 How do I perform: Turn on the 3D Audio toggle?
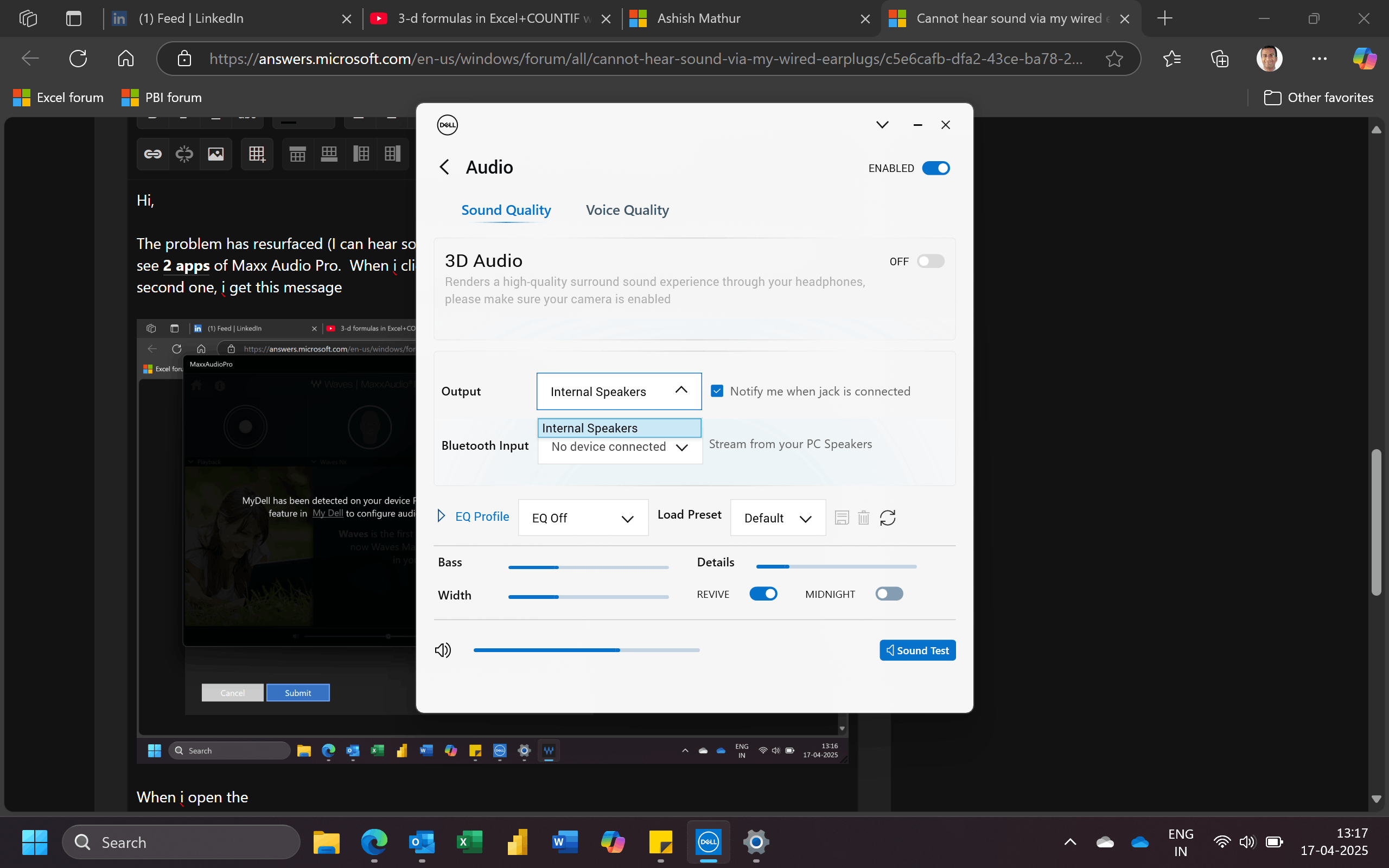click(930, 261)
